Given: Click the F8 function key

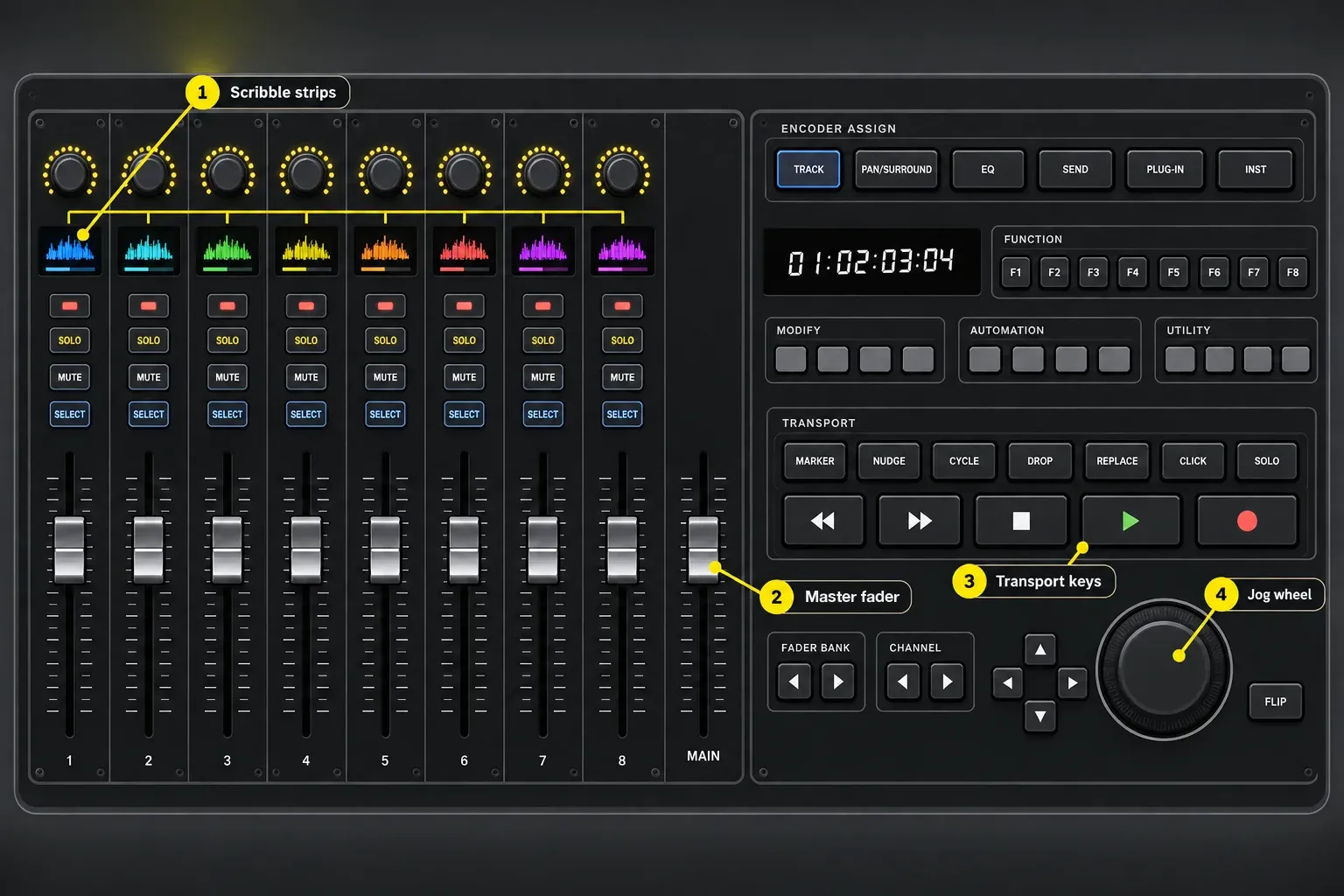Looking at the screenshot, I should click(1292, 272).
